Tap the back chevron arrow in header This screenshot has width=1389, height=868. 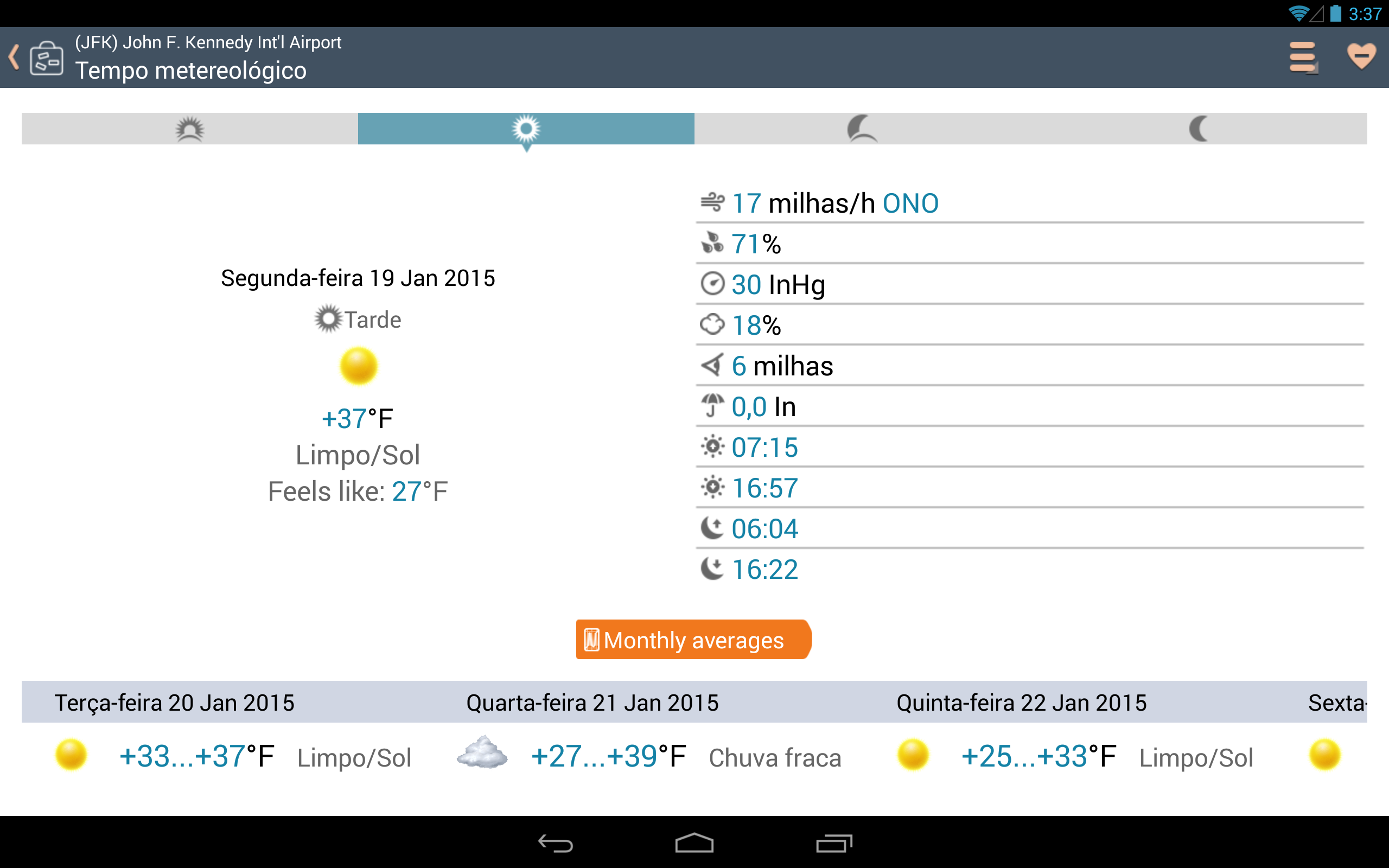tap(14, 58)
